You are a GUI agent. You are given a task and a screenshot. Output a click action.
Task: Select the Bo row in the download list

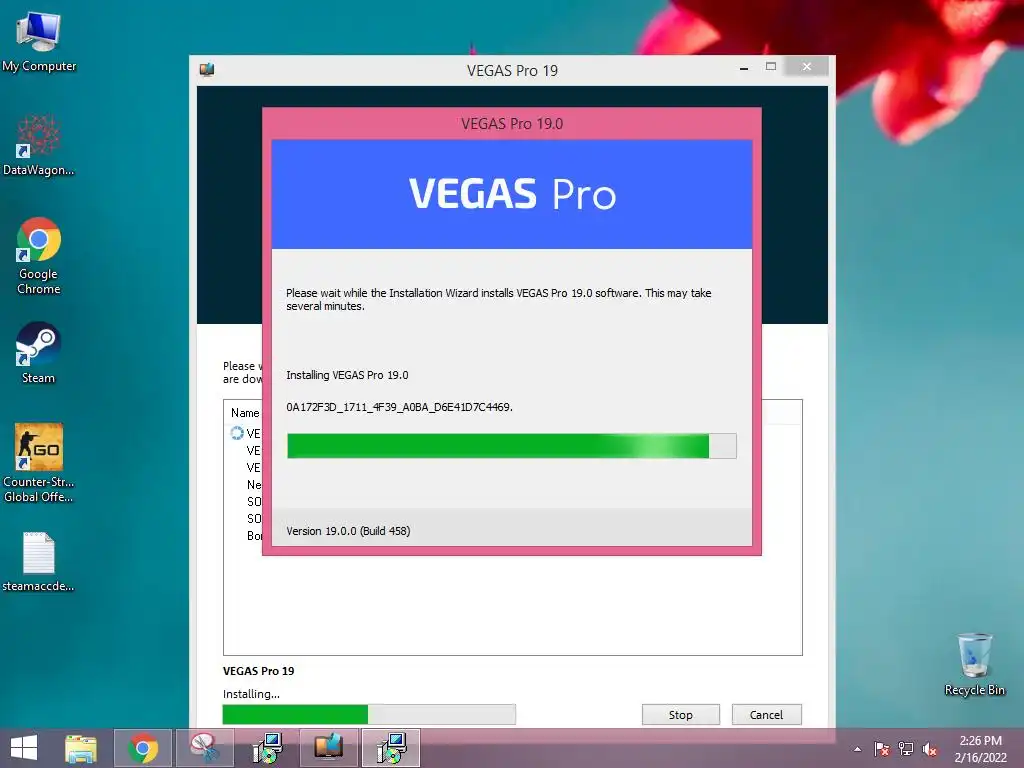(x=253, y=536)
